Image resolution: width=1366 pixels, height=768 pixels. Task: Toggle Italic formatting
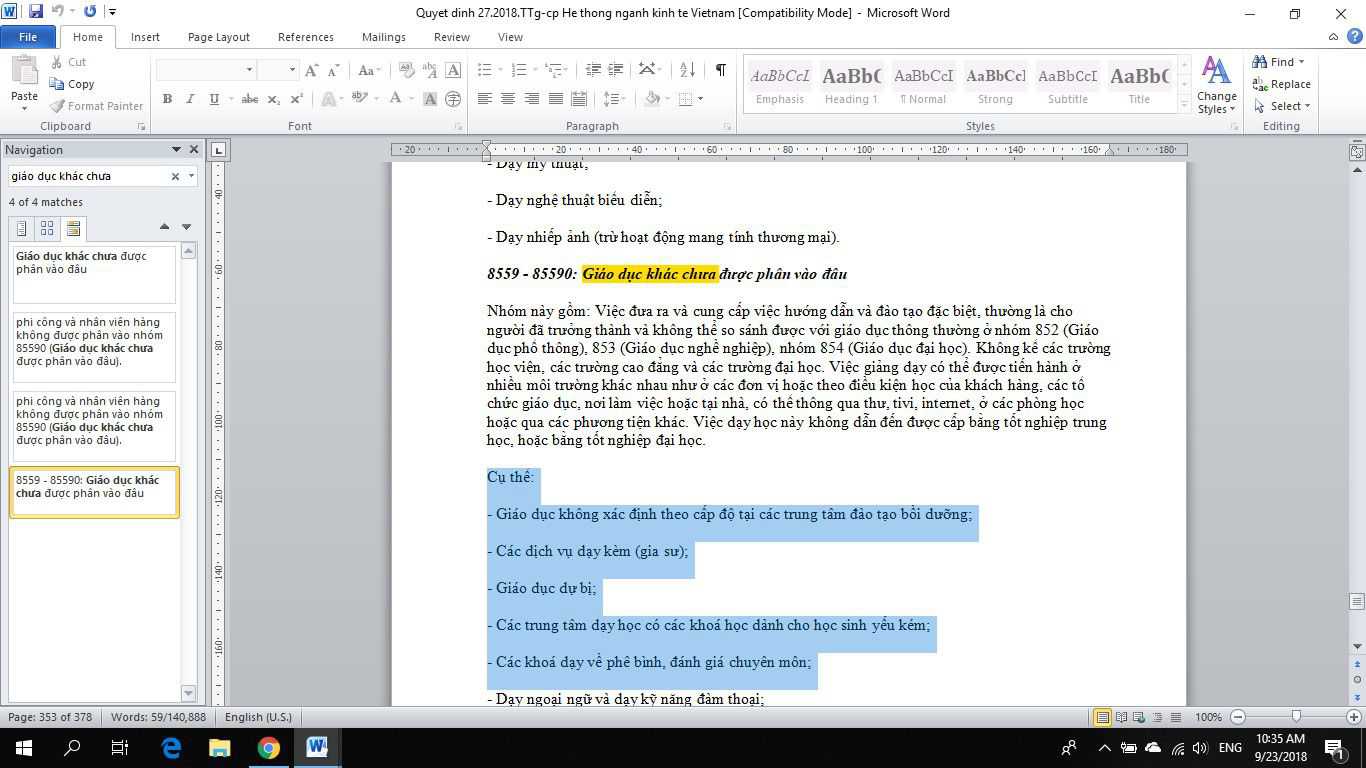click(x=190, y=99)
